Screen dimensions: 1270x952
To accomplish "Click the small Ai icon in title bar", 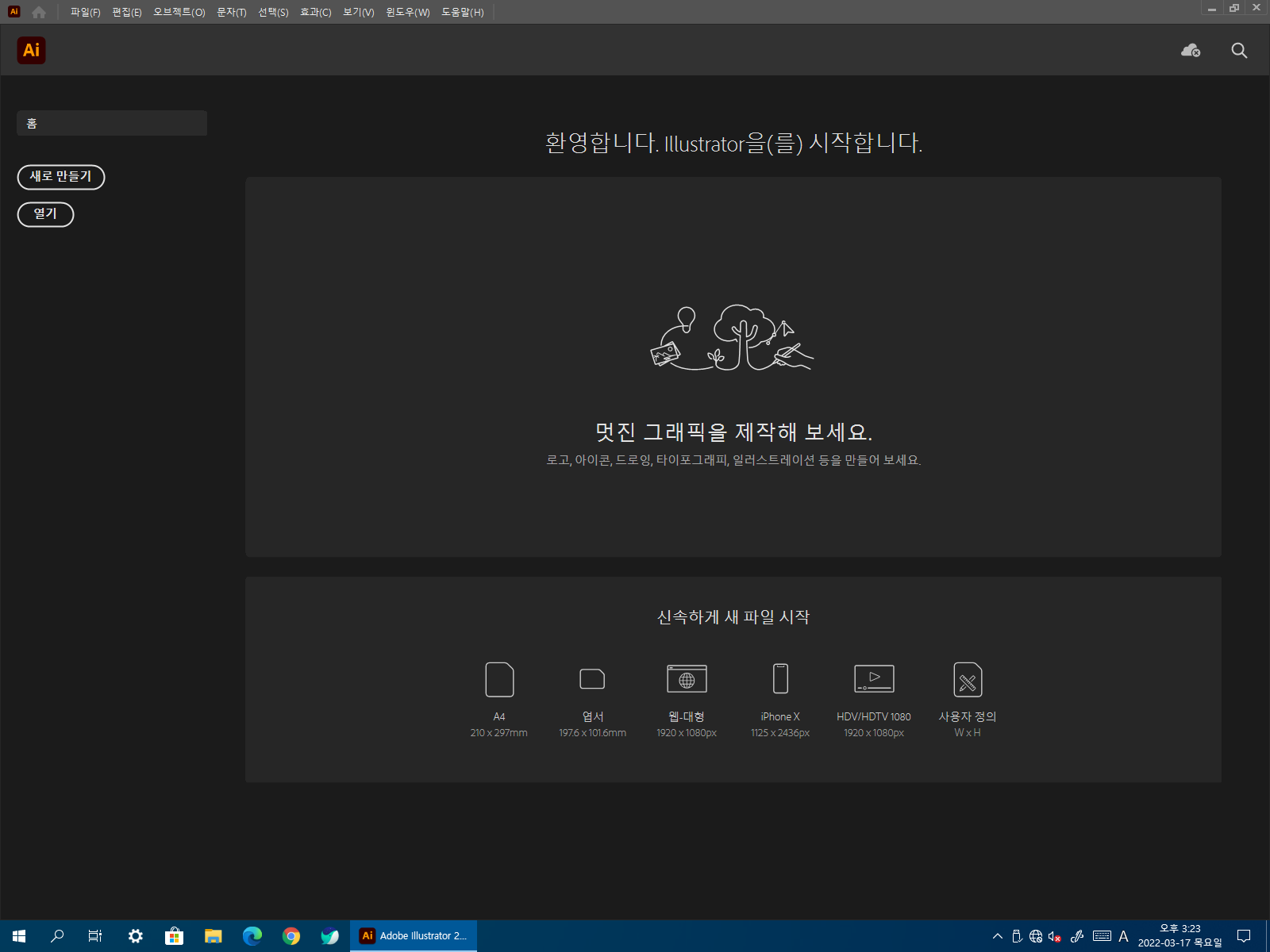I will tap(13, 11).
